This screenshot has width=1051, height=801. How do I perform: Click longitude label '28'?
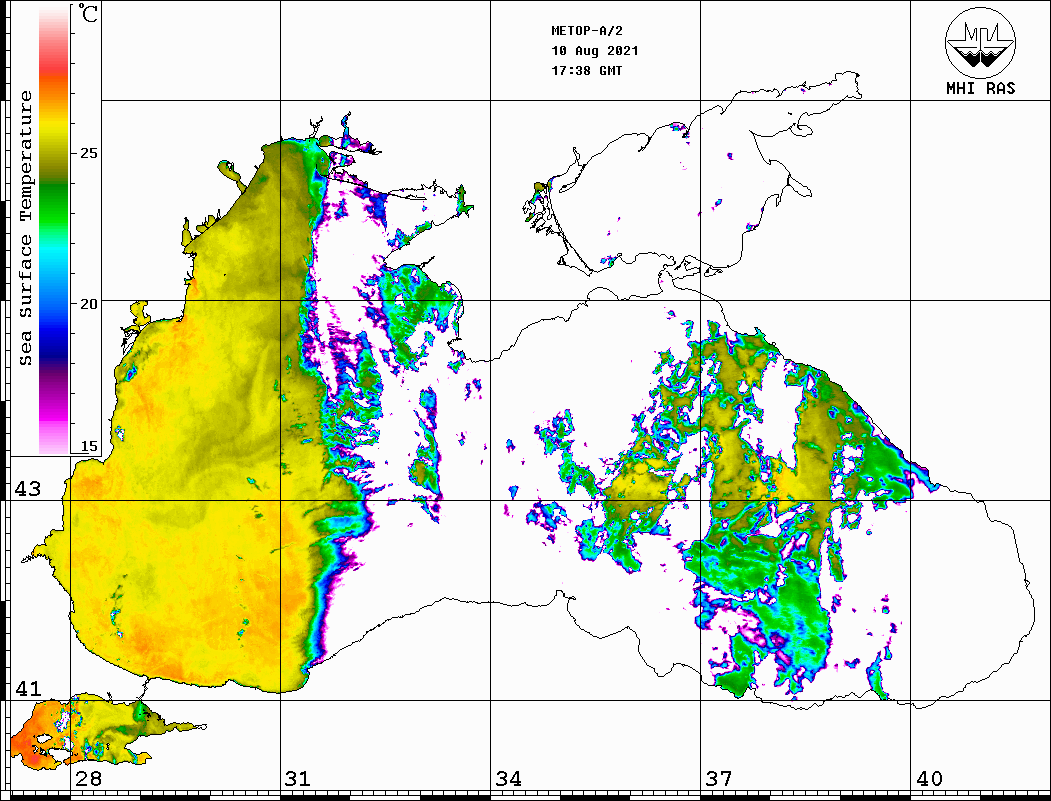(x=88, y=778)
